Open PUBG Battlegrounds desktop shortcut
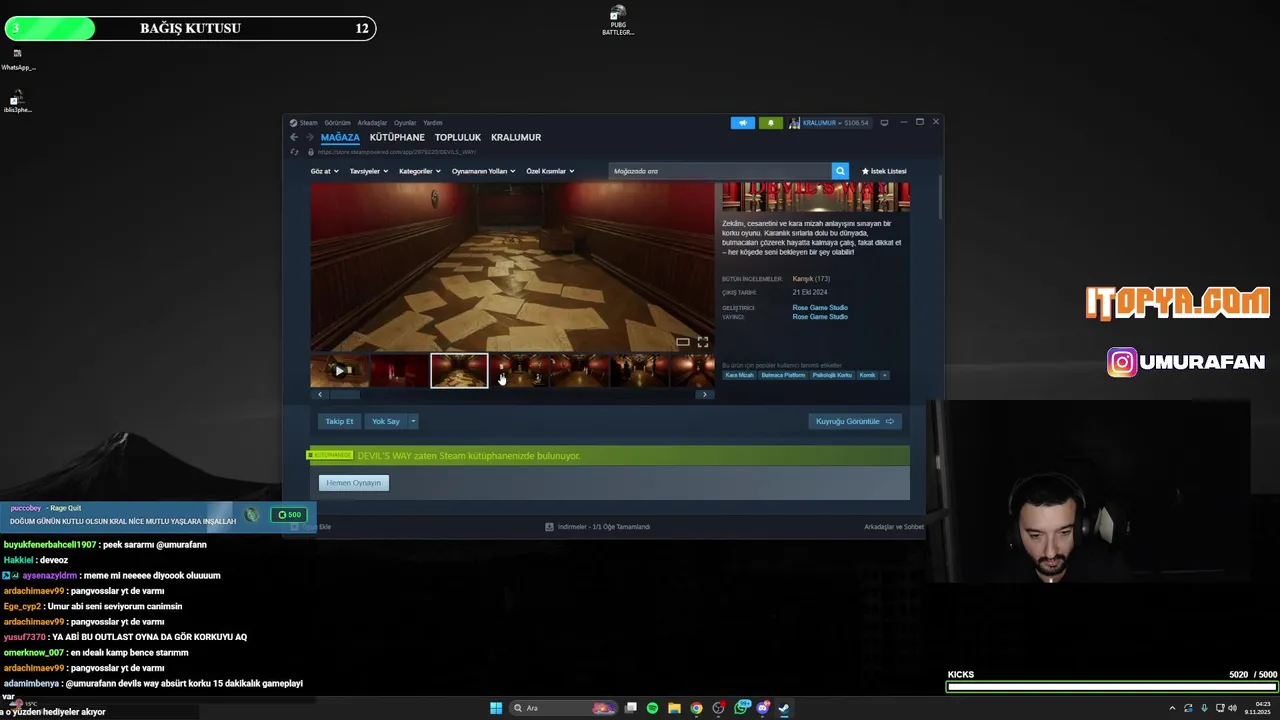 click(x=618, y=19)
